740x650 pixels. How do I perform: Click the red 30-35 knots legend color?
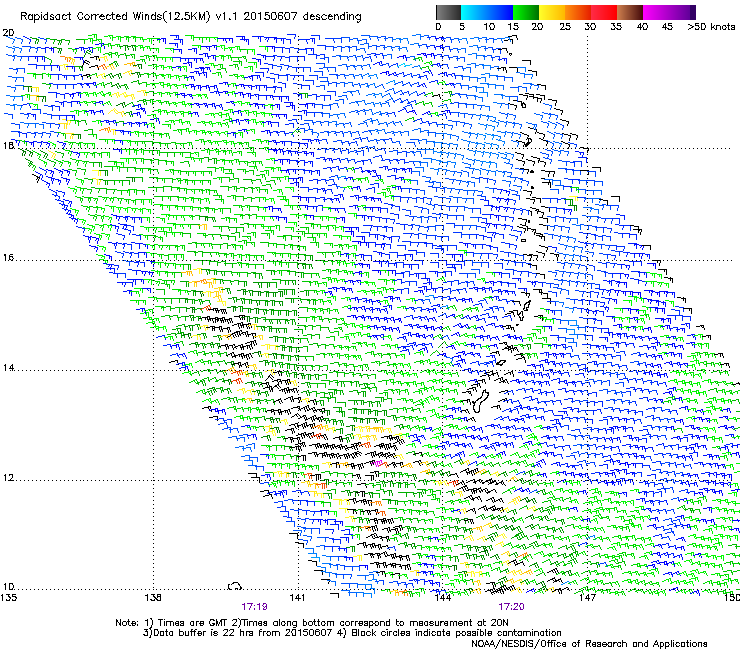604,12
